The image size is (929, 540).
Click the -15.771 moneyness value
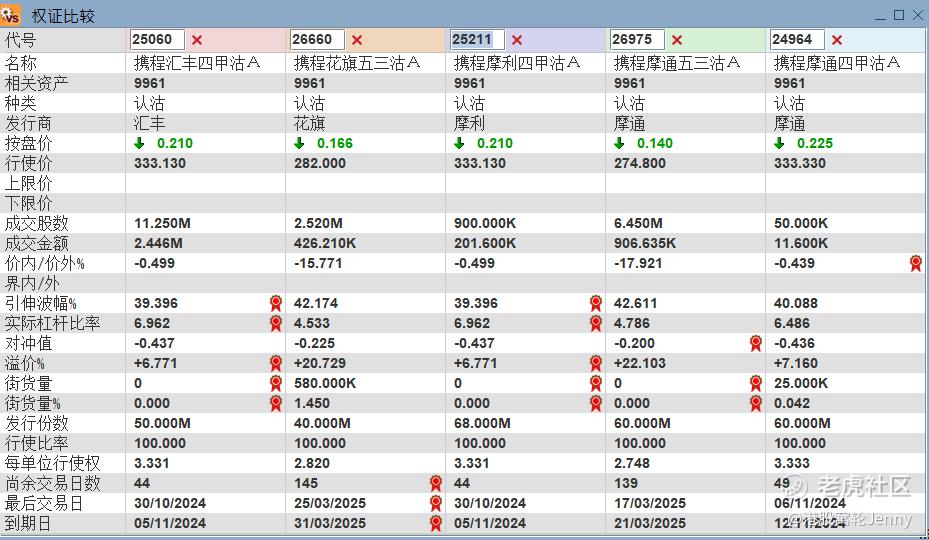click(x=318, y=263)
